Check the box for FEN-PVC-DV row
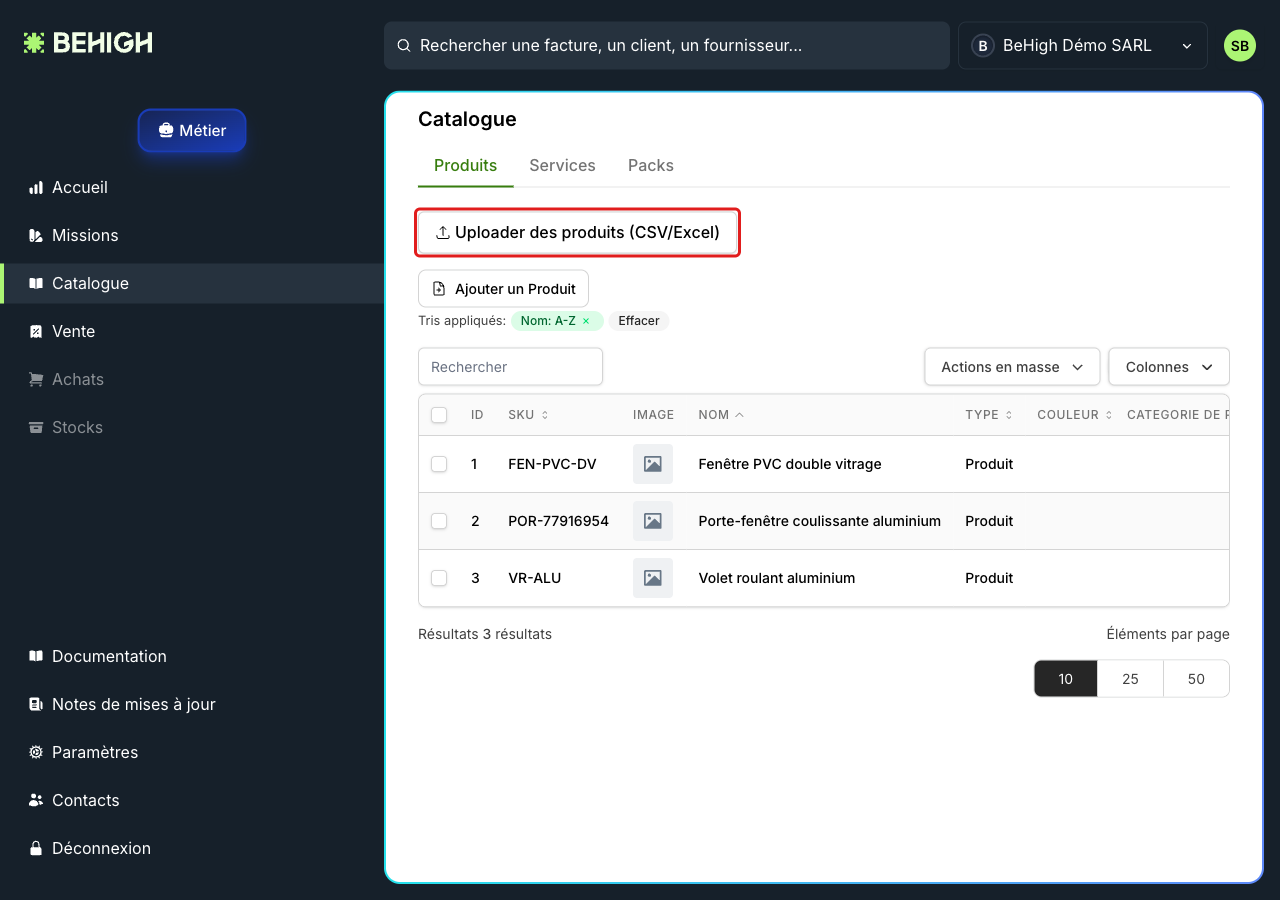 [x=439, y=464]
